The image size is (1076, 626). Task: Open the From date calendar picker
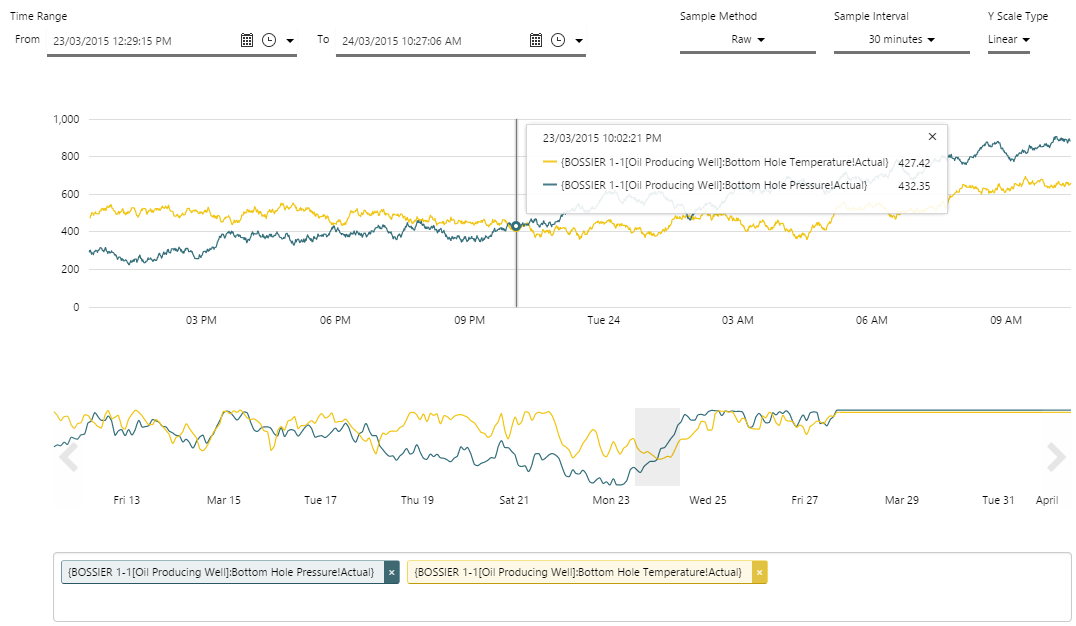[x=247, y=40]
